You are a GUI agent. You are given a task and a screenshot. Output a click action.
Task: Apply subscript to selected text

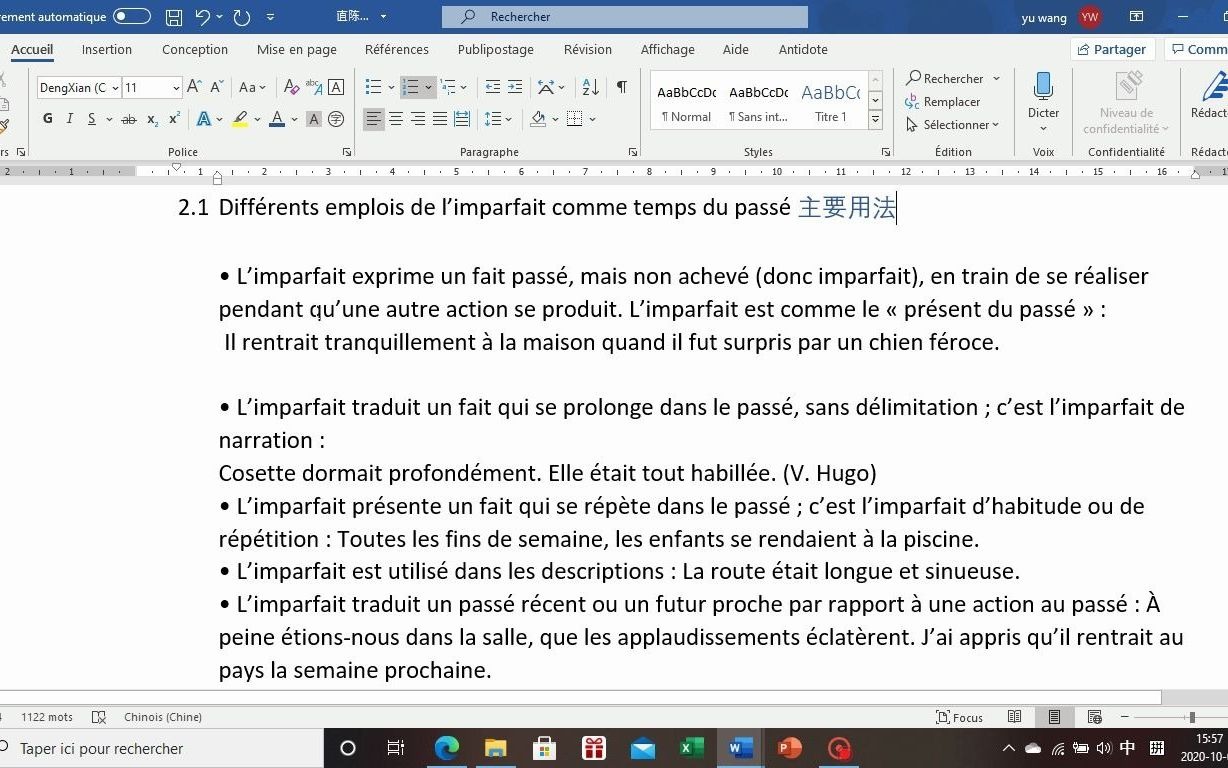pos(152,118)
